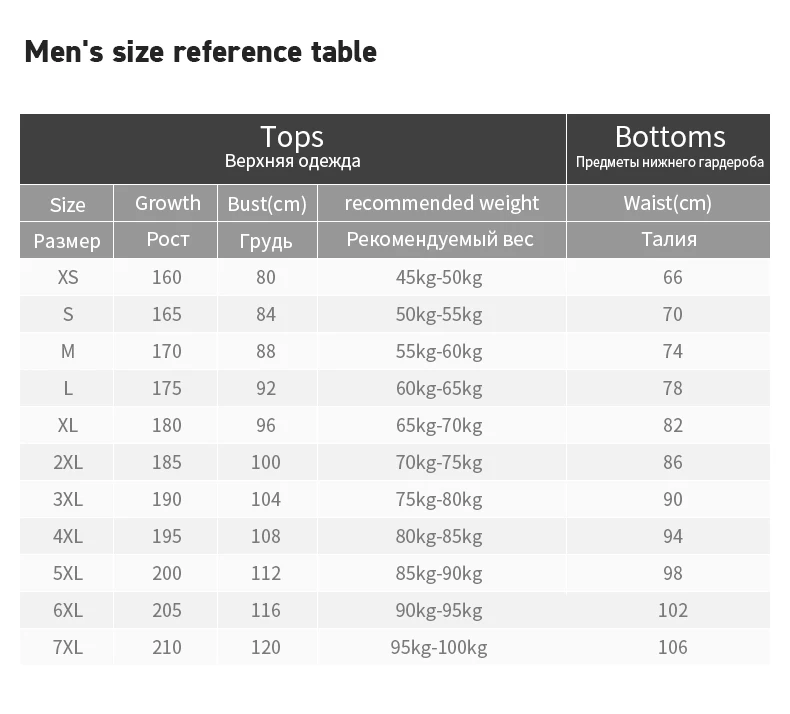The width and height of the screenshot is (790, 714).
Task: Select the Growth column header
Action: (x=166, y=204)
